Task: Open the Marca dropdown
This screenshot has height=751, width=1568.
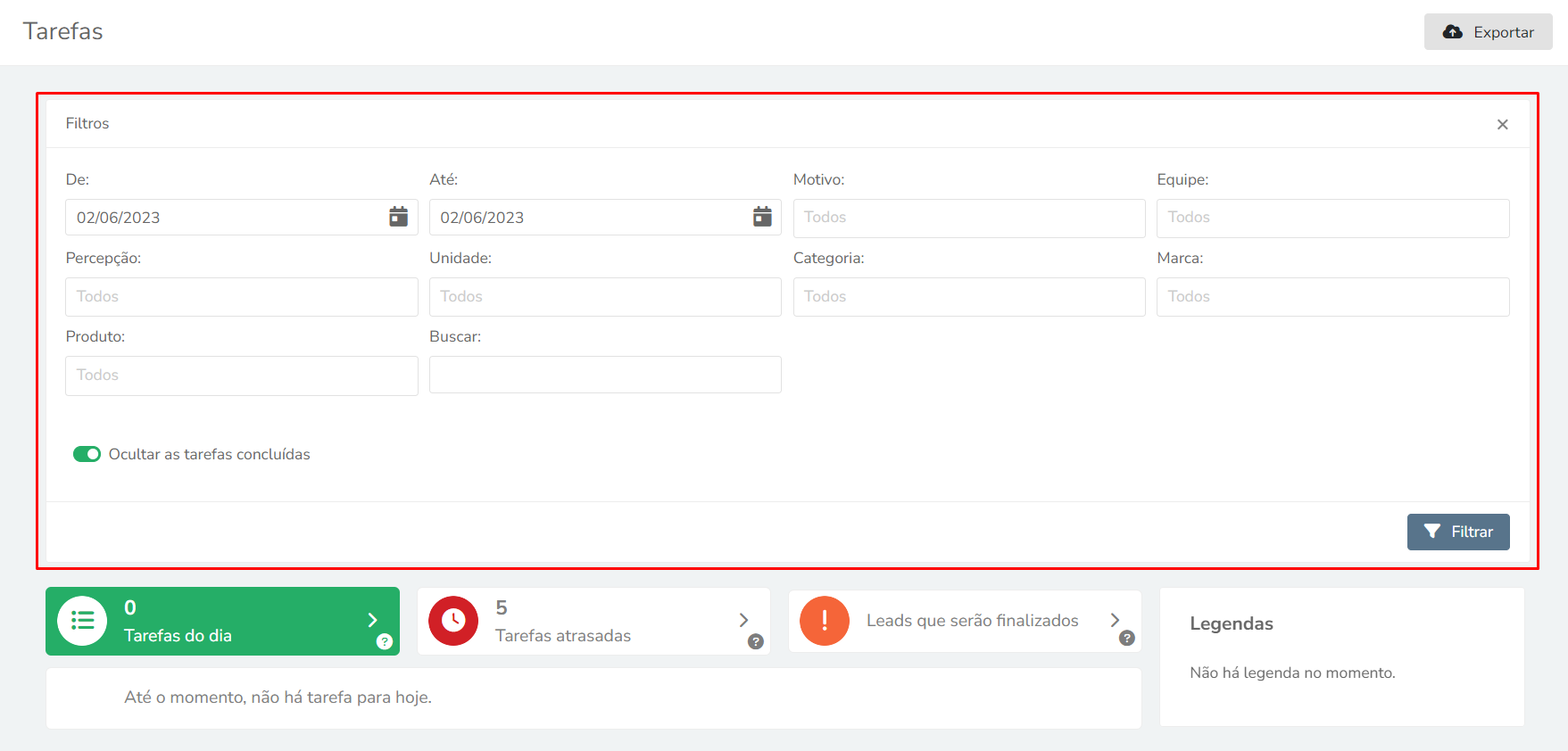Action: point(1333,296)
